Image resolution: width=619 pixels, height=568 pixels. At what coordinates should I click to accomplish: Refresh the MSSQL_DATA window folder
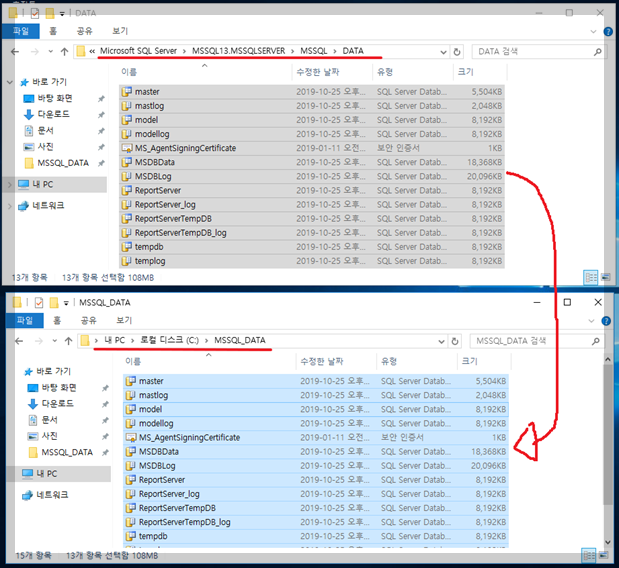point(455,341)
